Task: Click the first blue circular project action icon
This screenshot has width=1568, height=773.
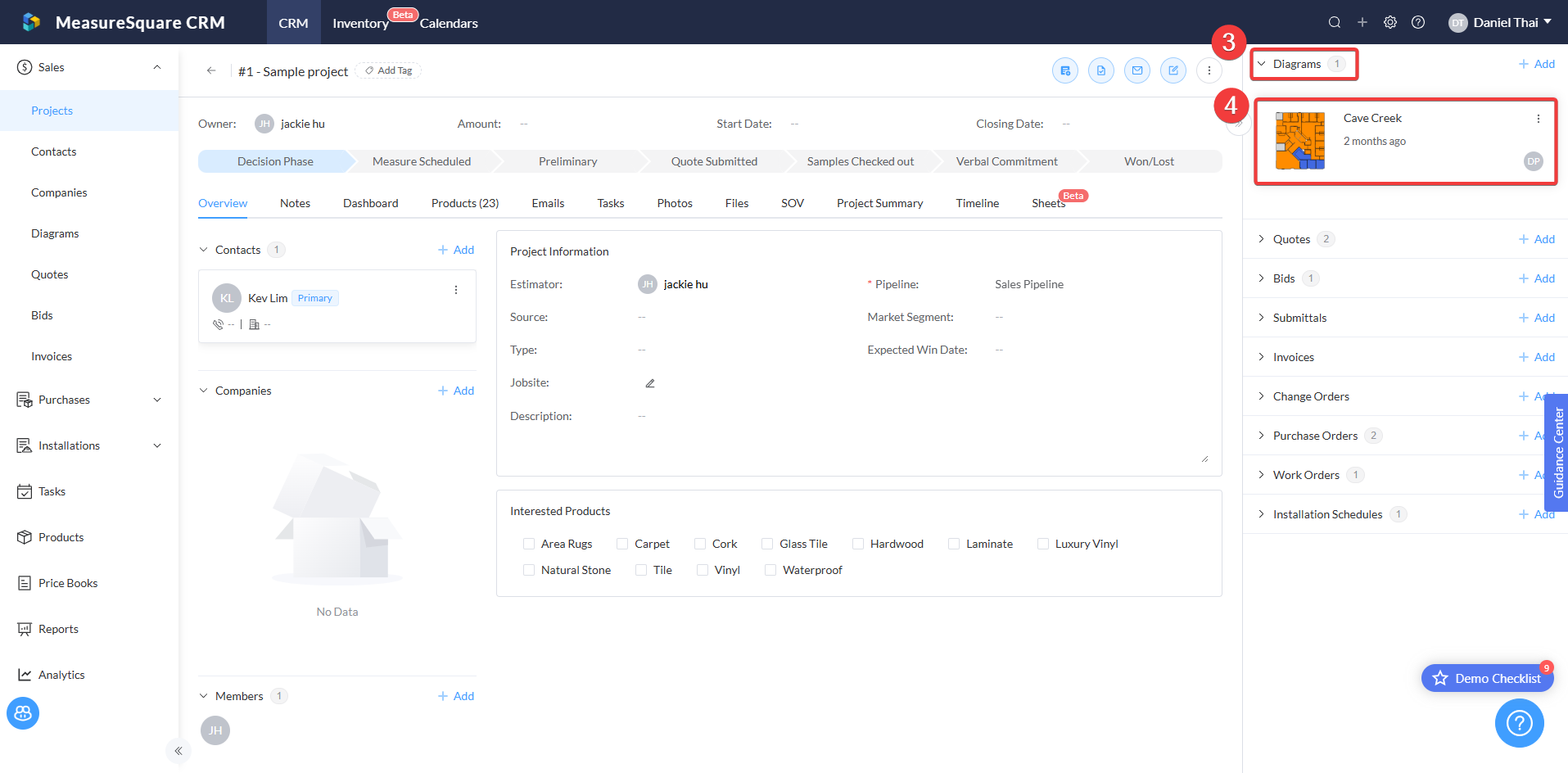Action: click(x=1065, y=70)
